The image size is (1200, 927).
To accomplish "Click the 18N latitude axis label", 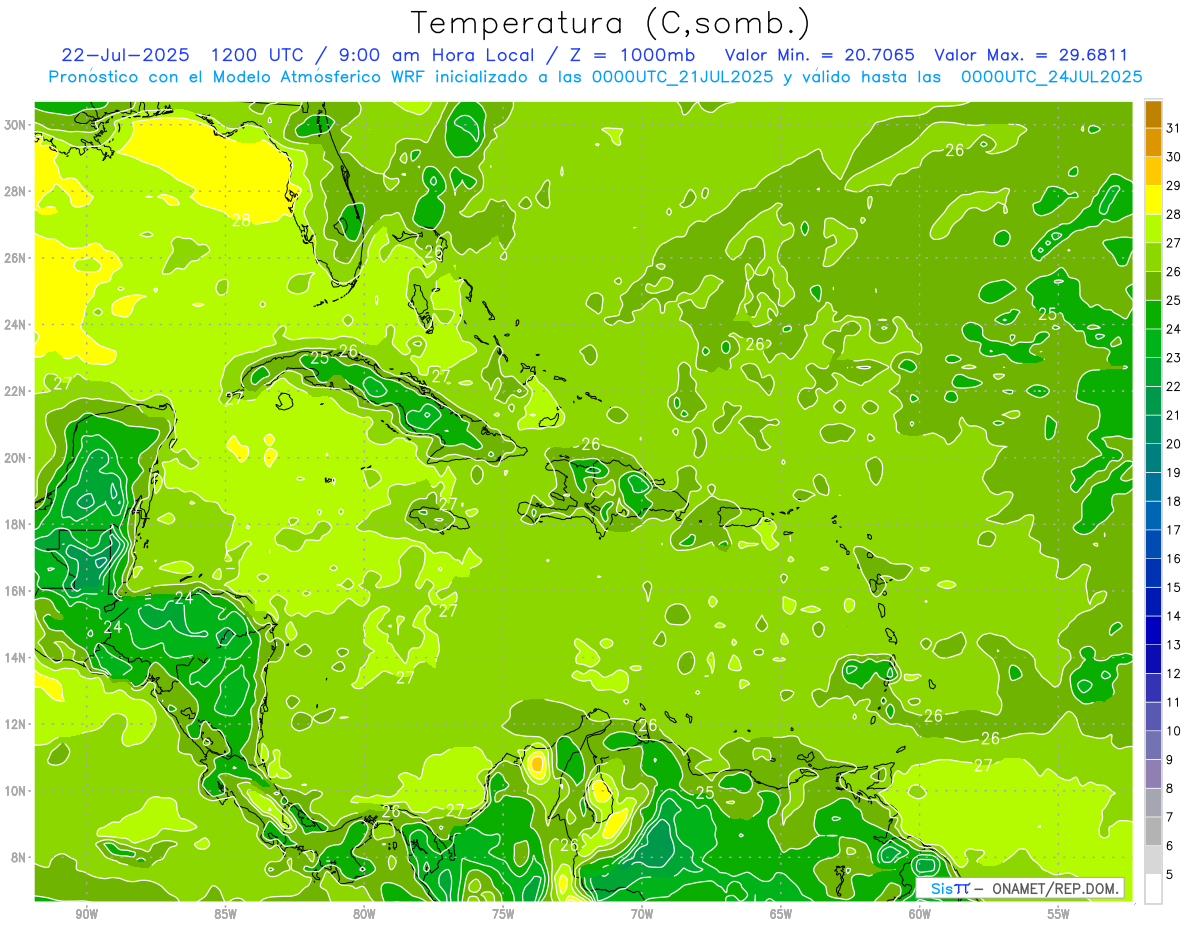I will coord(15,524).
